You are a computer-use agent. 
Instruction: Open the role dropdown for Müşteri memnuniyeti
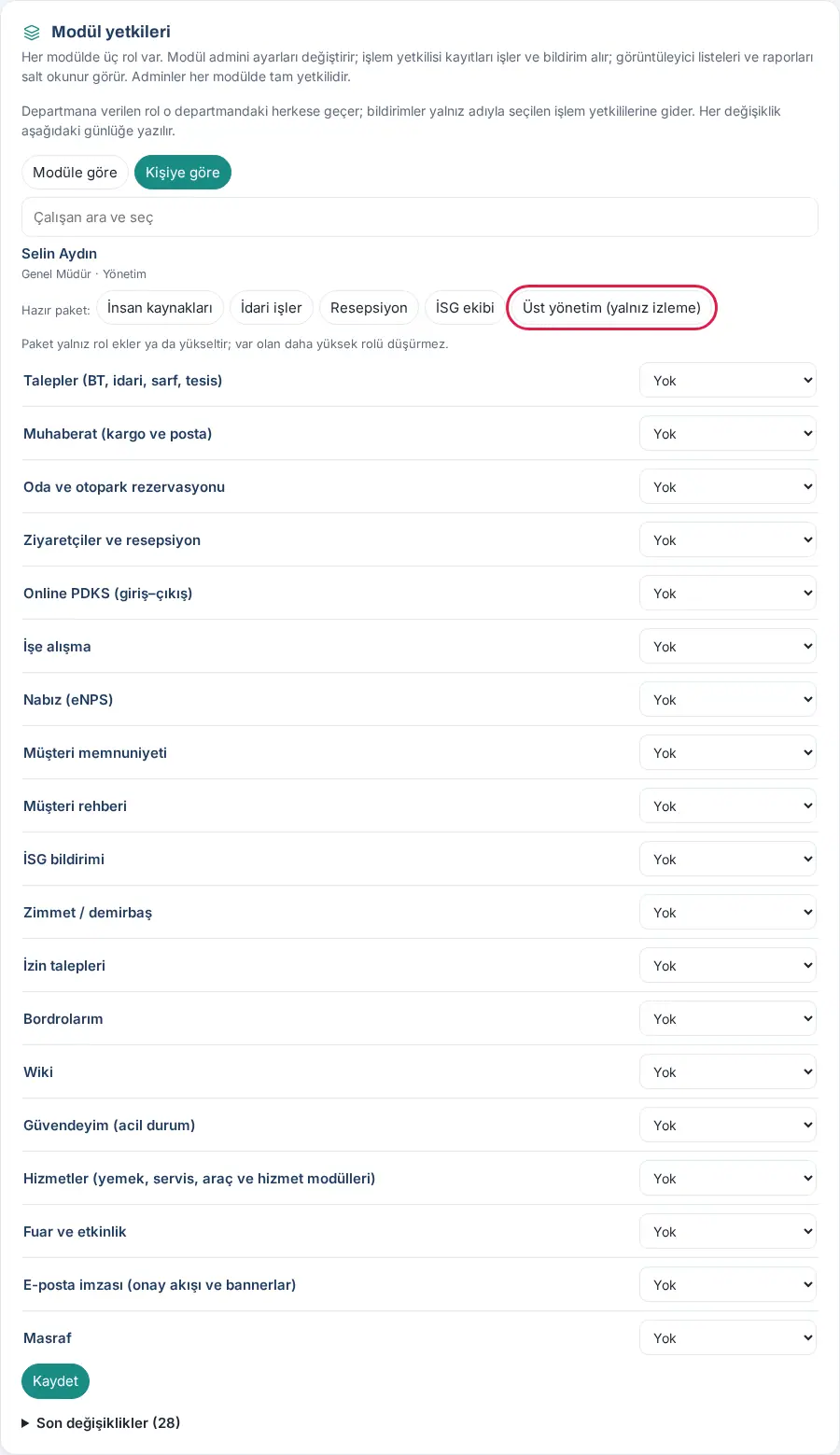pos(728,753)
